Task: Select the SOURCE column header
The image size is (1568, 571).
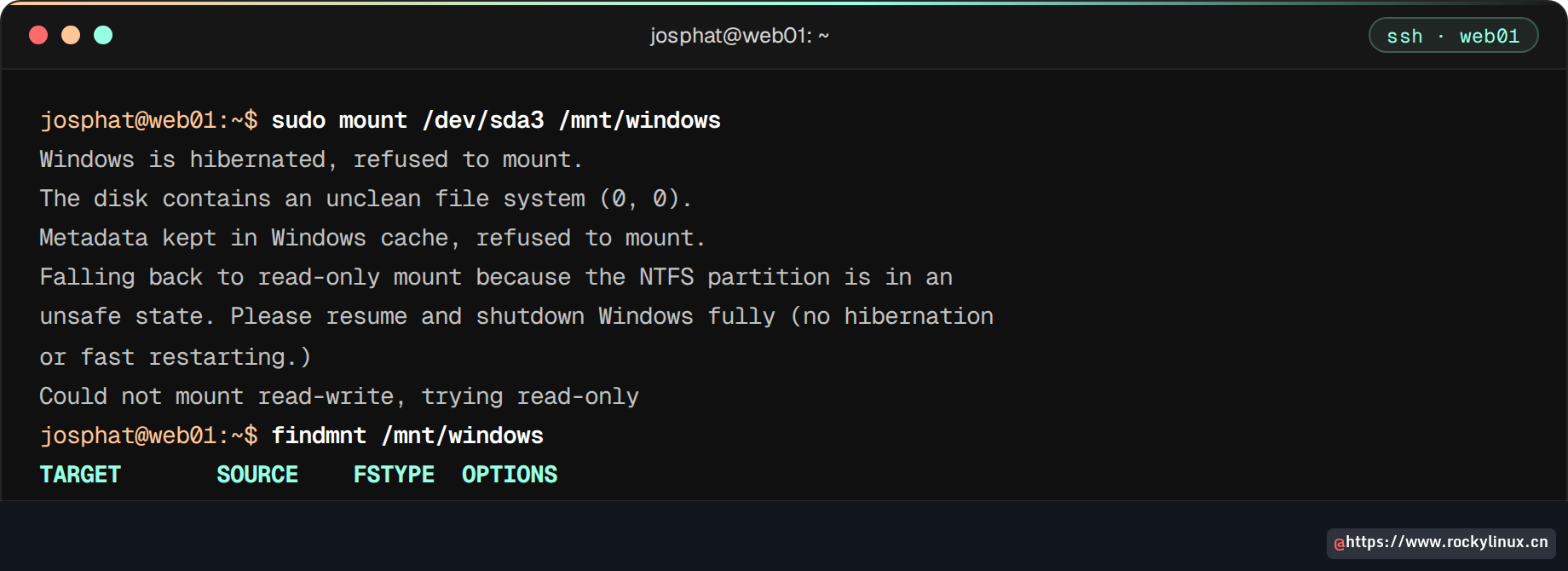Action: click(257, 475)
